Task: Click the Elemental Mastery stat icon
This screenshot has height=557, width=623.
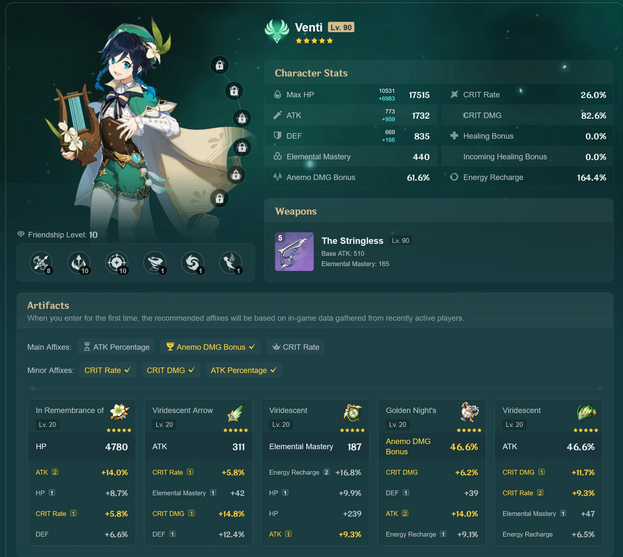Action: (x=277, y=157)
